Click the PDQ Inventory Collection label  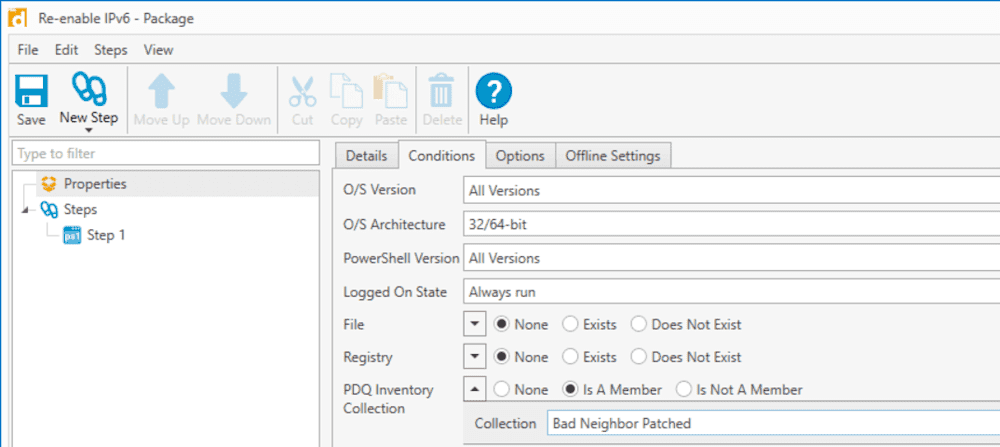pos(388,399)
